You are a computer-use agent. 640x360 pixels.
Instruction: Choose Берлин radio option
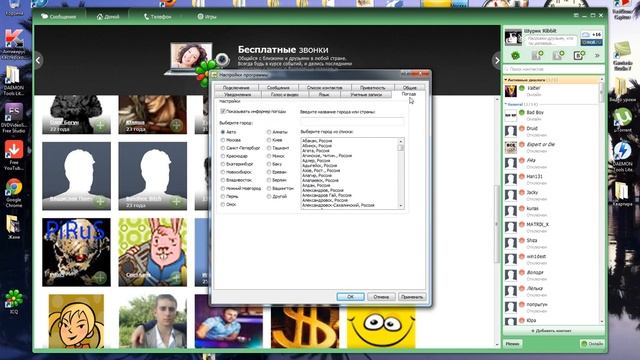269,180
